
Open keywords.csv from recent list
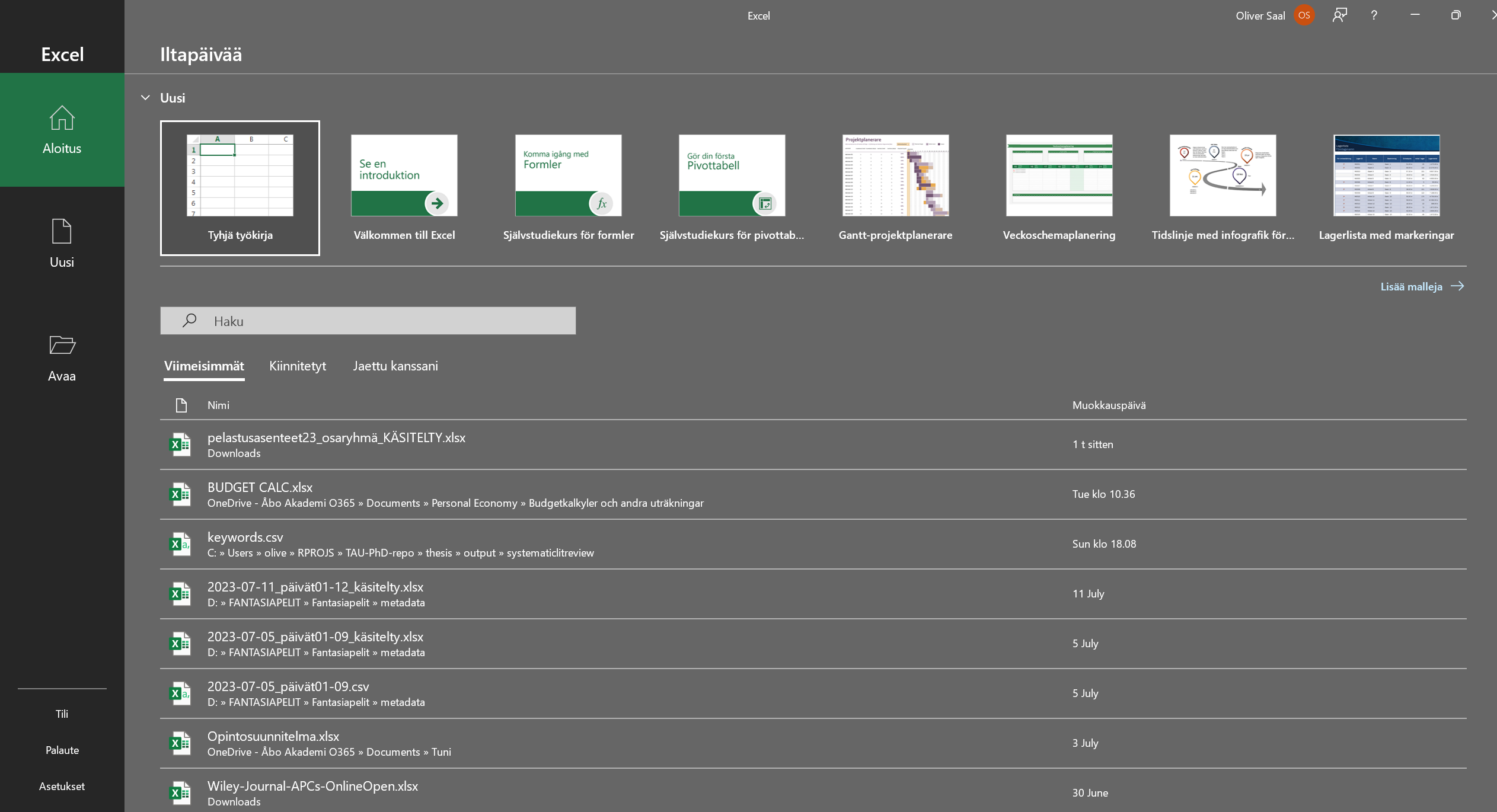[x=813, y=544]
